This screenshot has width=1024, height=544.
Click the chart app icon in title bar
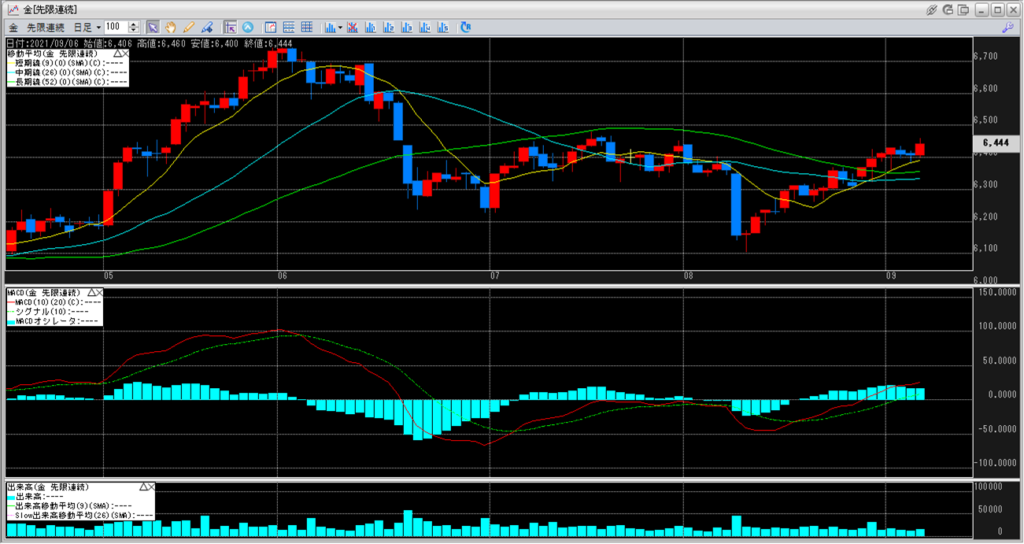point(12,10)
